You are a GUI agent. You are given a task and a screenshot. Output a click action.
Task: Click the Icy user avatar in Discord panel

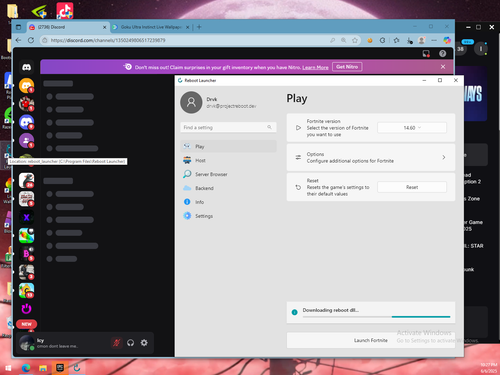pos(26,343)
